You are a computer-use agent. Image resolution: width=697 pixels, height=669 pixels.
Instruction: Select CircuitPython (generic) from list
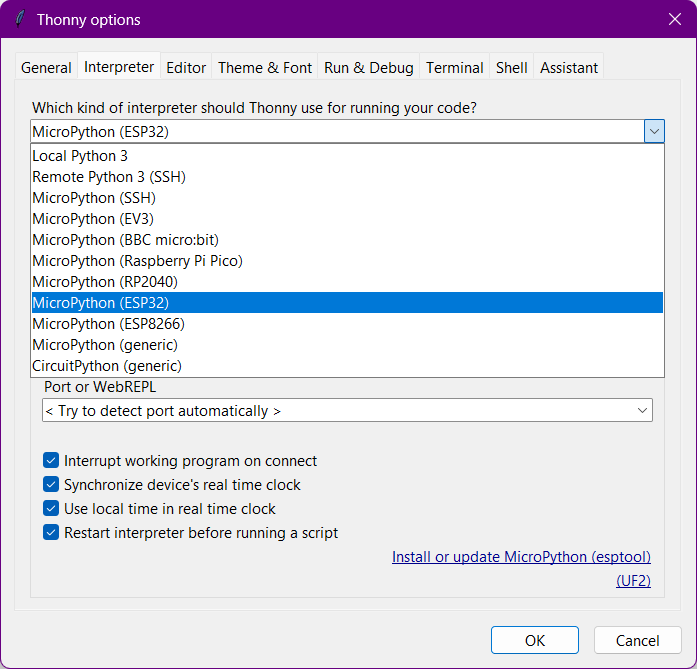347,366
